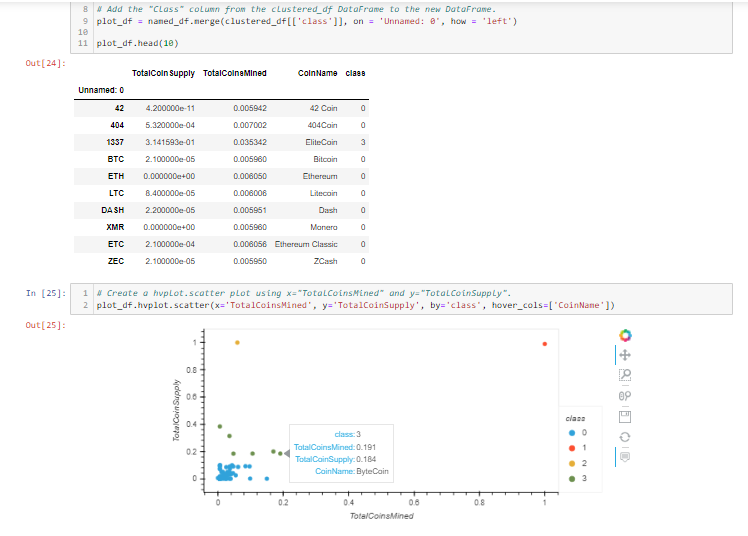Click the TotalCoinSupply y-axis label
The image size is (748, 536).
[x=177, y=410]
